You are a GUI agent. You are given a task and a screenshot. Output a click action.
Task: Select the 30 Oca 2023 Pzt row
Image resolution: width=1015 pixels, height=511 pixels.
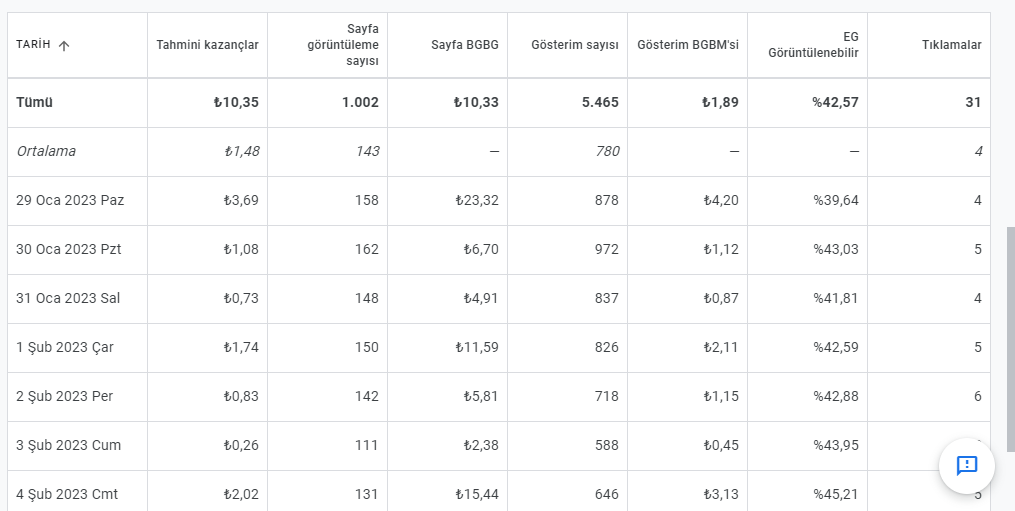click(498, 250)
